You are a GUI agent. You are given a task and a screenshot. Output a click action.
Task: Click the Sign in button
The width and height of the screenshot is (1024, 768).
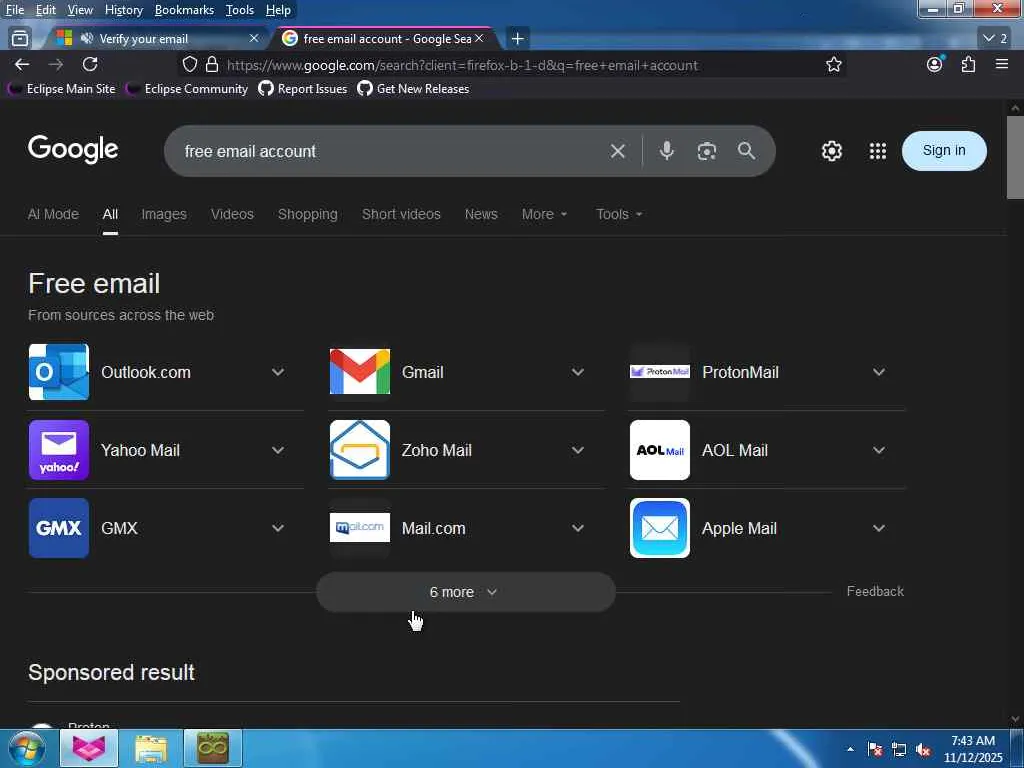[944, 151]
